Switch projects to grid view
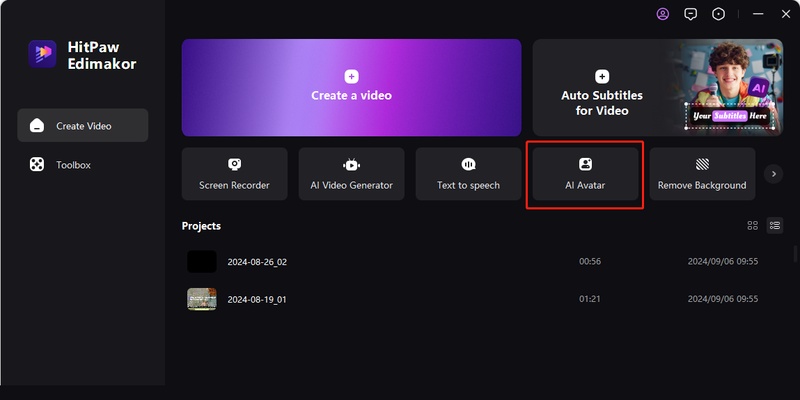Viewport: 800px width, 400px height. pyautogui.click(x=753, y=226)
